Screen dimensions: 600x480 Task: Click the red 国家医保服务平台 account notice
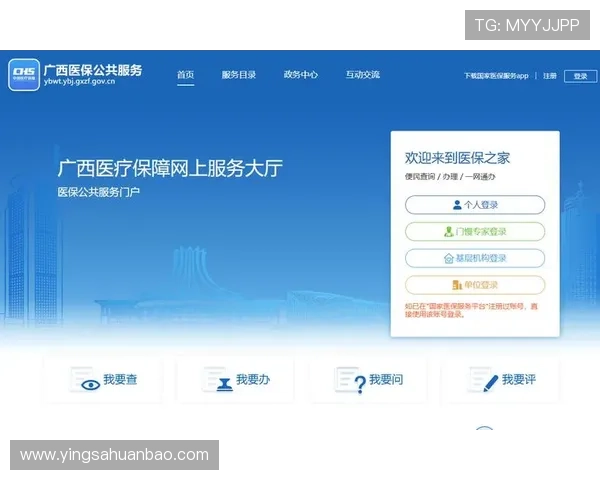click(471, 310)
